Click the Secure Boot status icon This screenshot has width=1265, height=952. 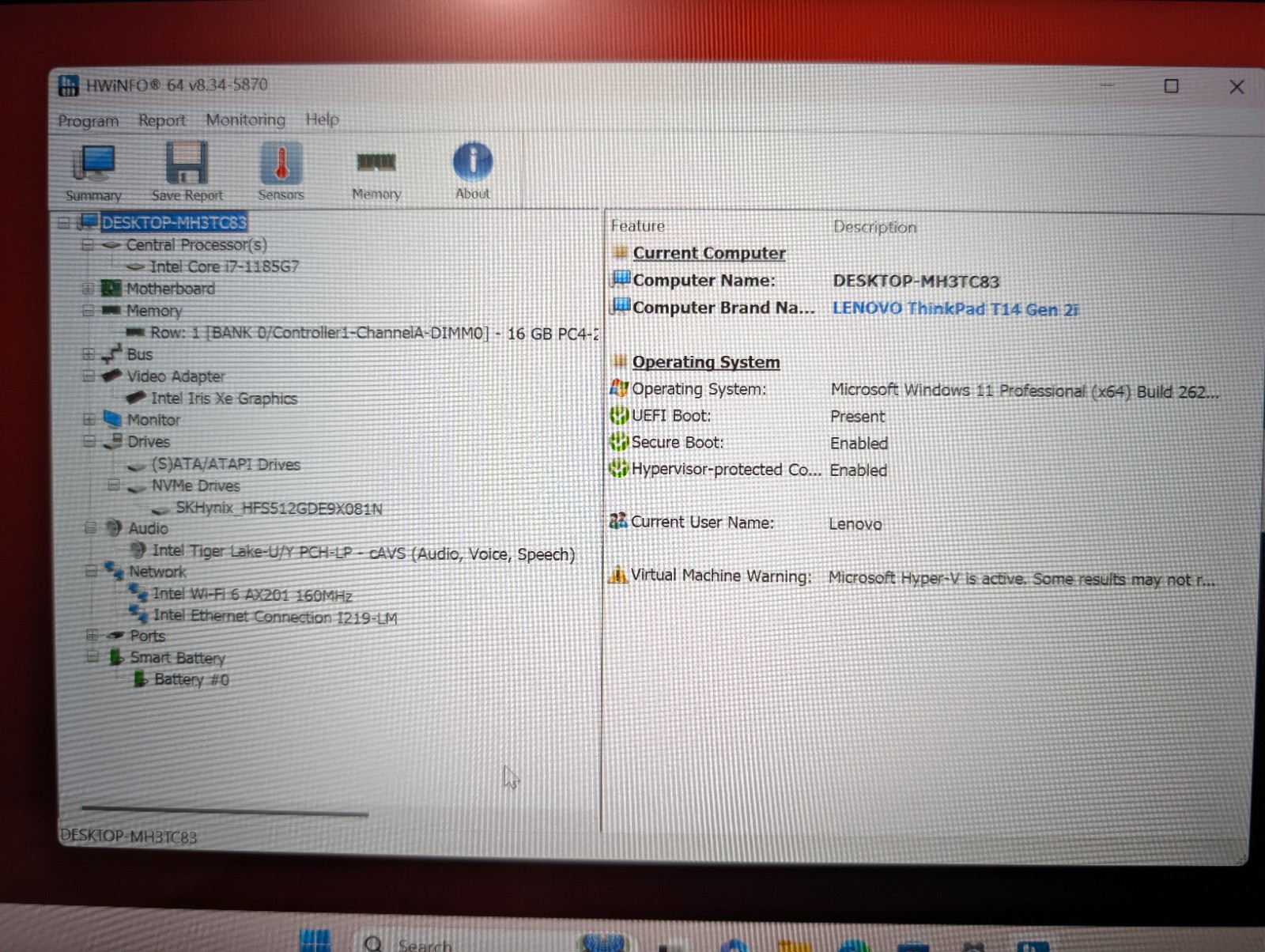618,441
